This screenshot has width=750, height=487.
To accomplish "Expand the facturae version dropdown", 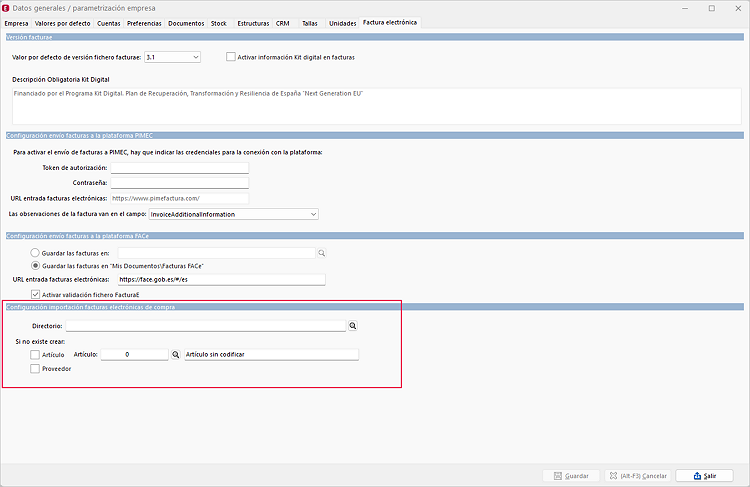I will pyautogui.click(x=172, y=57).
